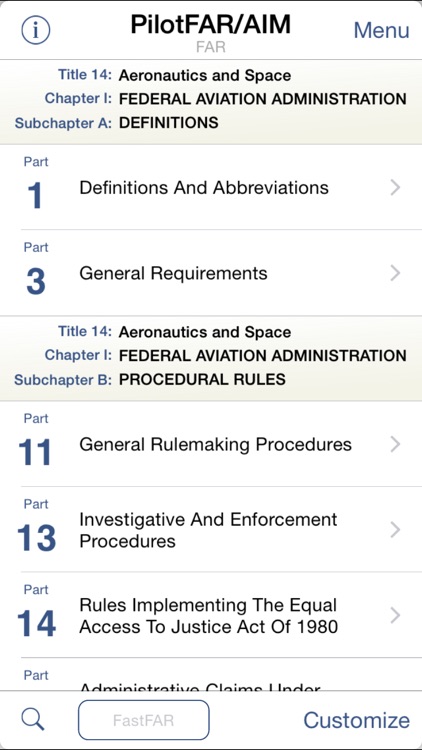
Task: Tap the large Part 1 number
Action: (x=35, y=196)
